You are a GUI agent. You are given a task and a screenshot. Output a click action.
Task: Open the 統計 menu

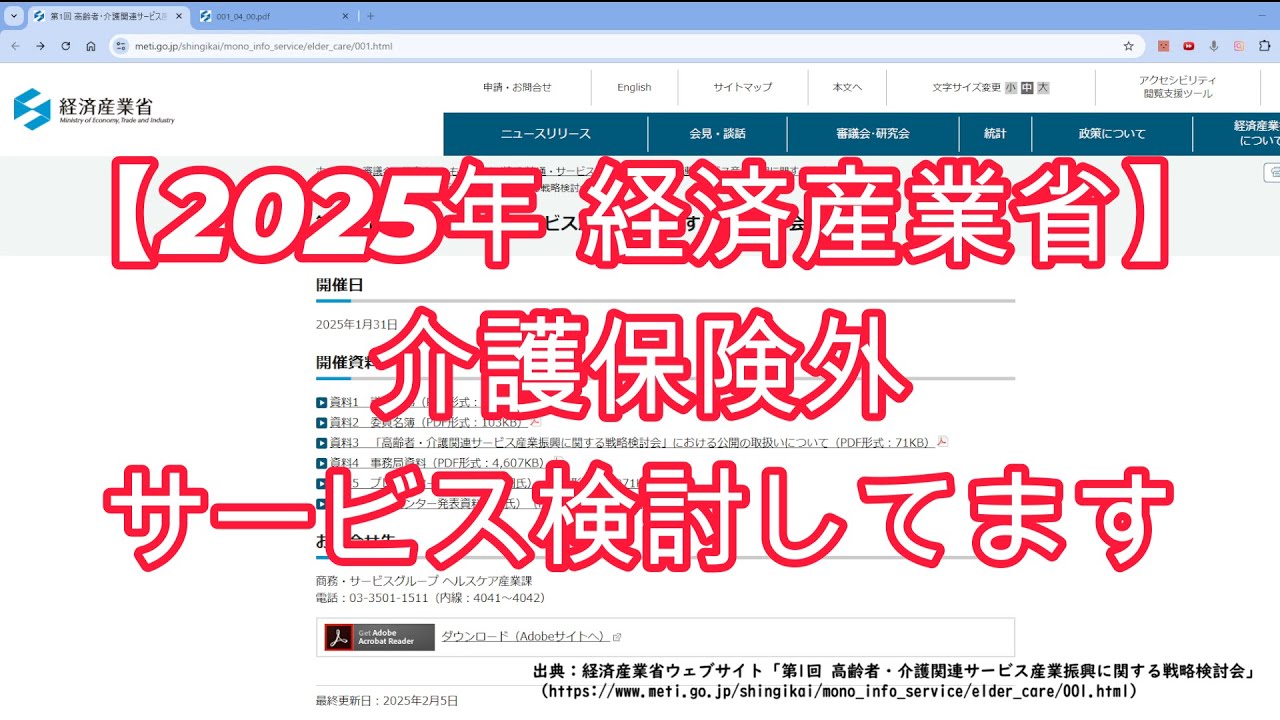click(995, 133)
